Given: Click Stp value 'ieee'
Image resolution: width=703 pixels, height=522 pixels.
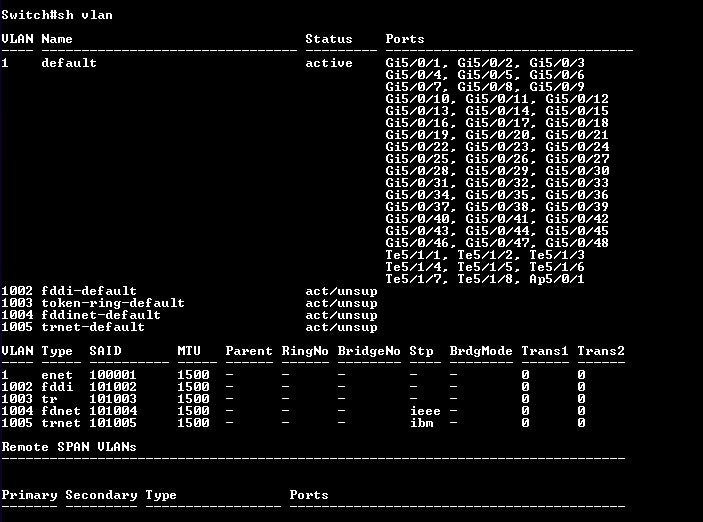Looking at the screenshot, I should (425, 411).
